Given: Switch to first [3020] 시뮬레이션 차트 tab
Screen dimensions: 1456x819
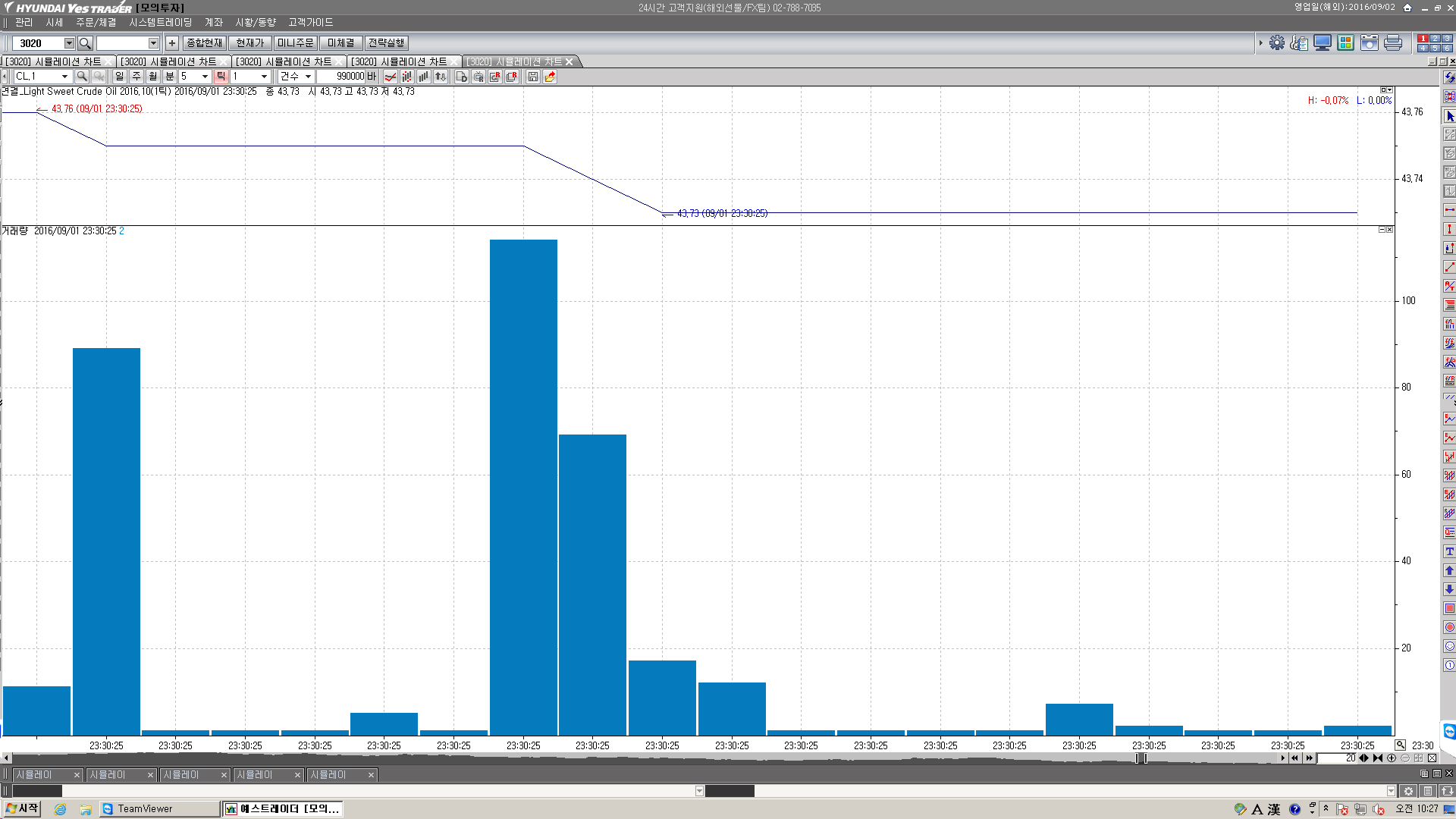Looking at the screenshot, I should point(55,61).
